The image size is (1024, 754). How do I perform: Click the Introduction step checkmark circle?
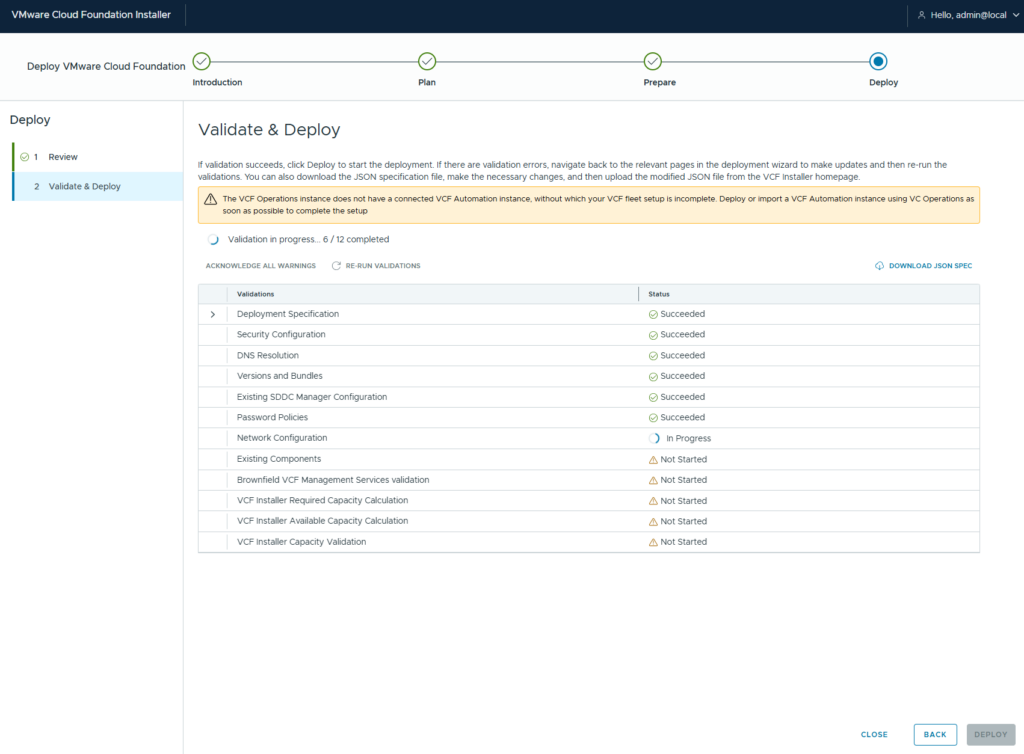point(202,61)
